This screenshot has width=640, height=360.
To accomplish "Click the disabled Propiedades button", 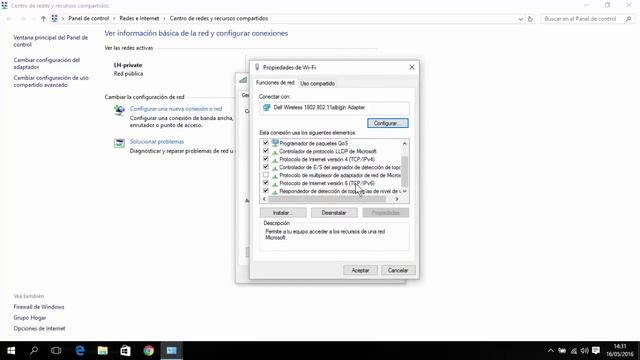I will coord(385,213).
